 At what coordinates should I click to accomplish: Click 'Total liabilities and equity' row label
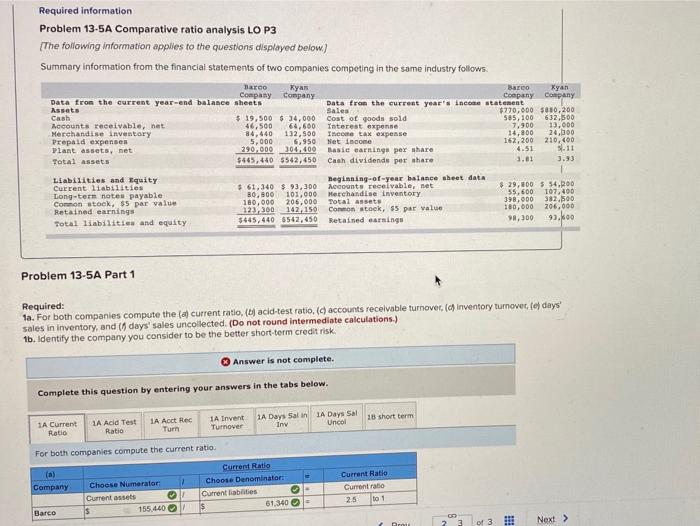tap(121, 223)
